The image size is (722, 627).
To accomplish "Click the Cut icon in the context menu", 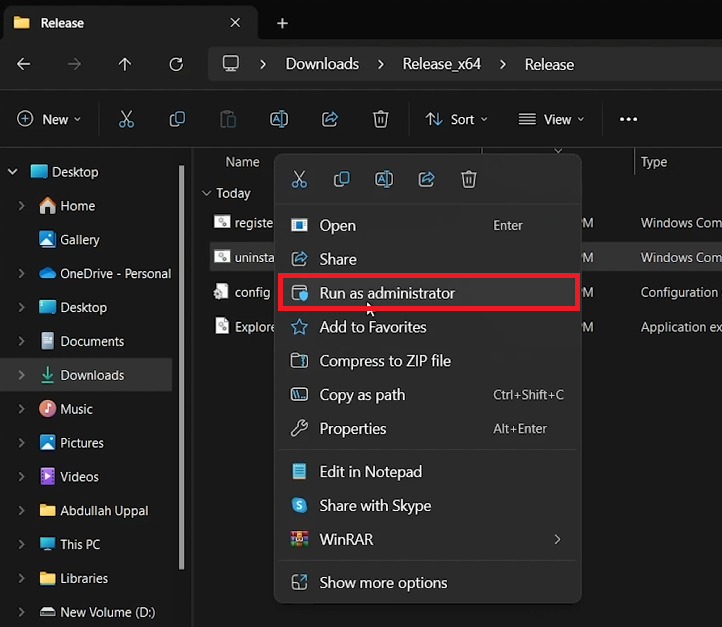I will [299, 180].
